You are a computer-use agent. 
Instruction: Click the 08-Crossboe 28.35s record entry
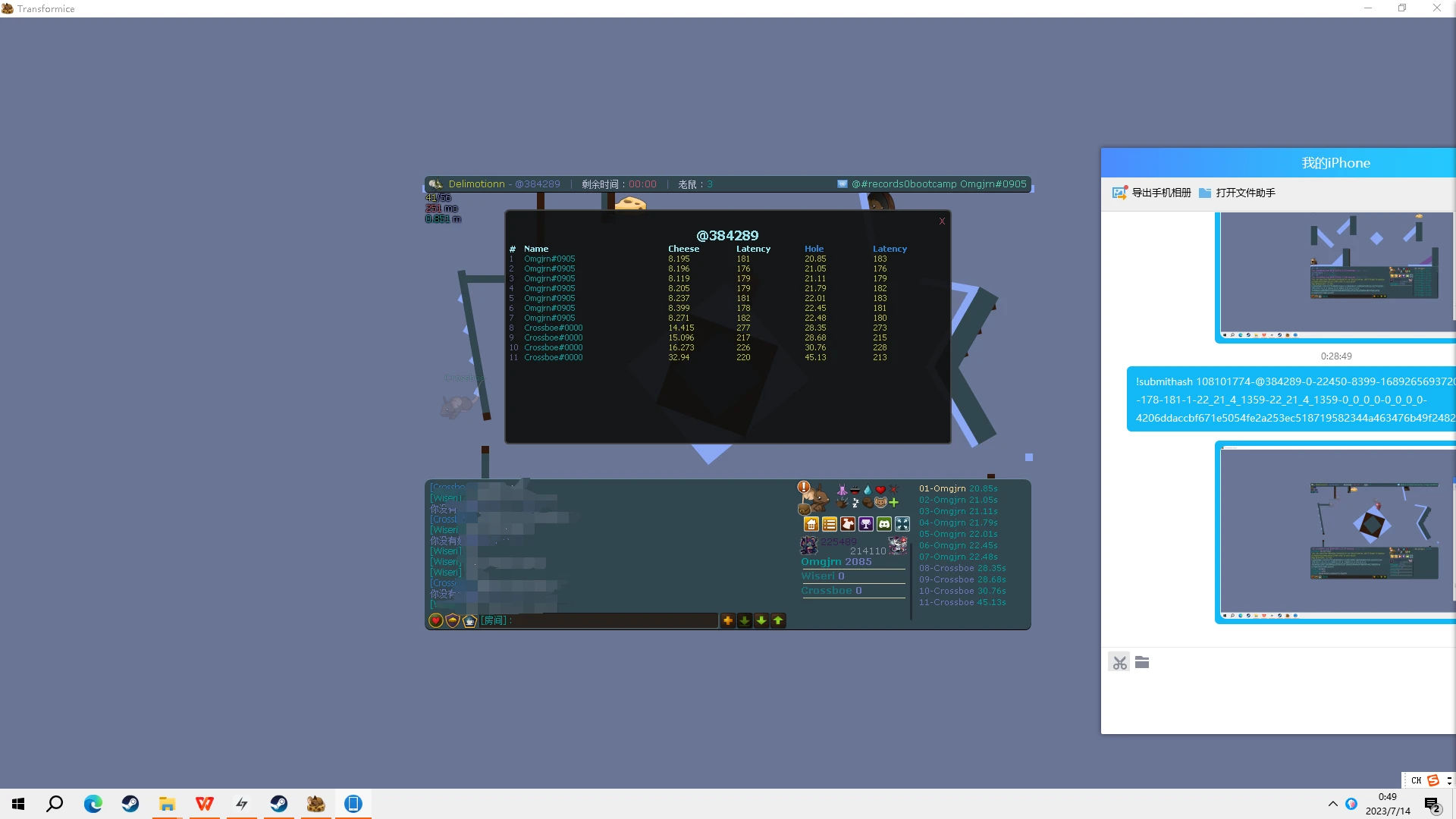(962, 568)
